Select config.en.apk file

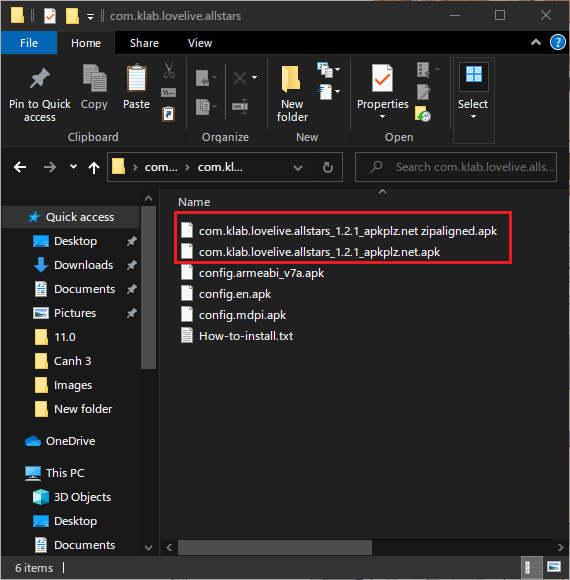226,294
